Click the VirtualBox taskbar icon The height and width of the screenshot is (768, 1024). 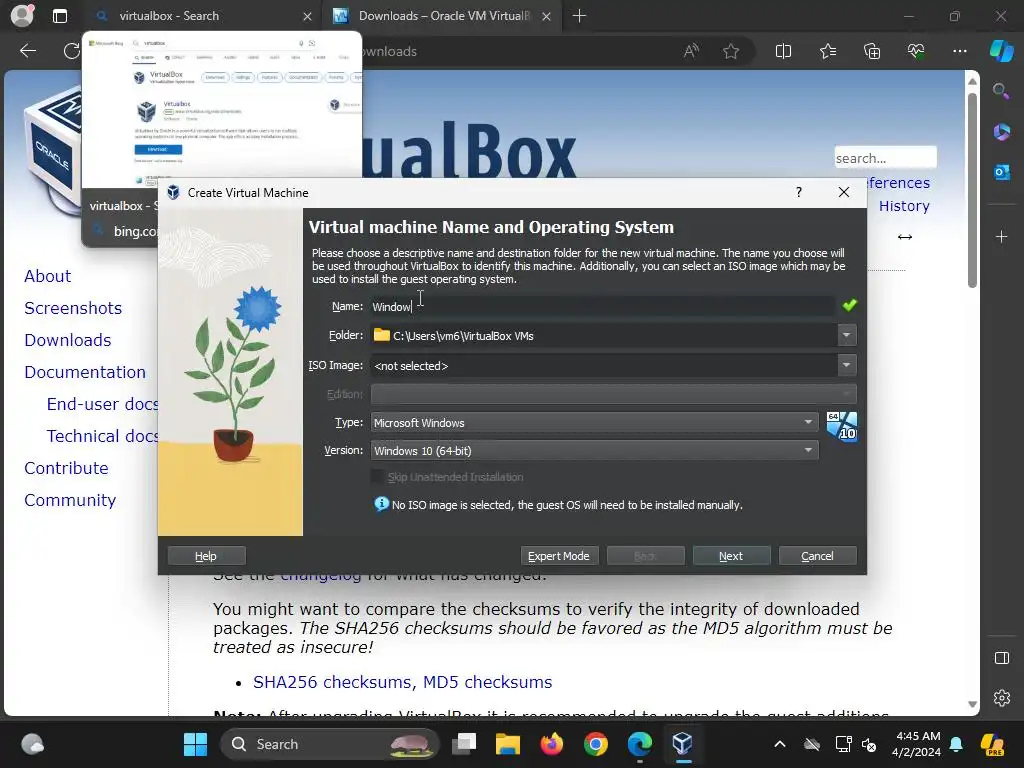(x=682, y=744)
